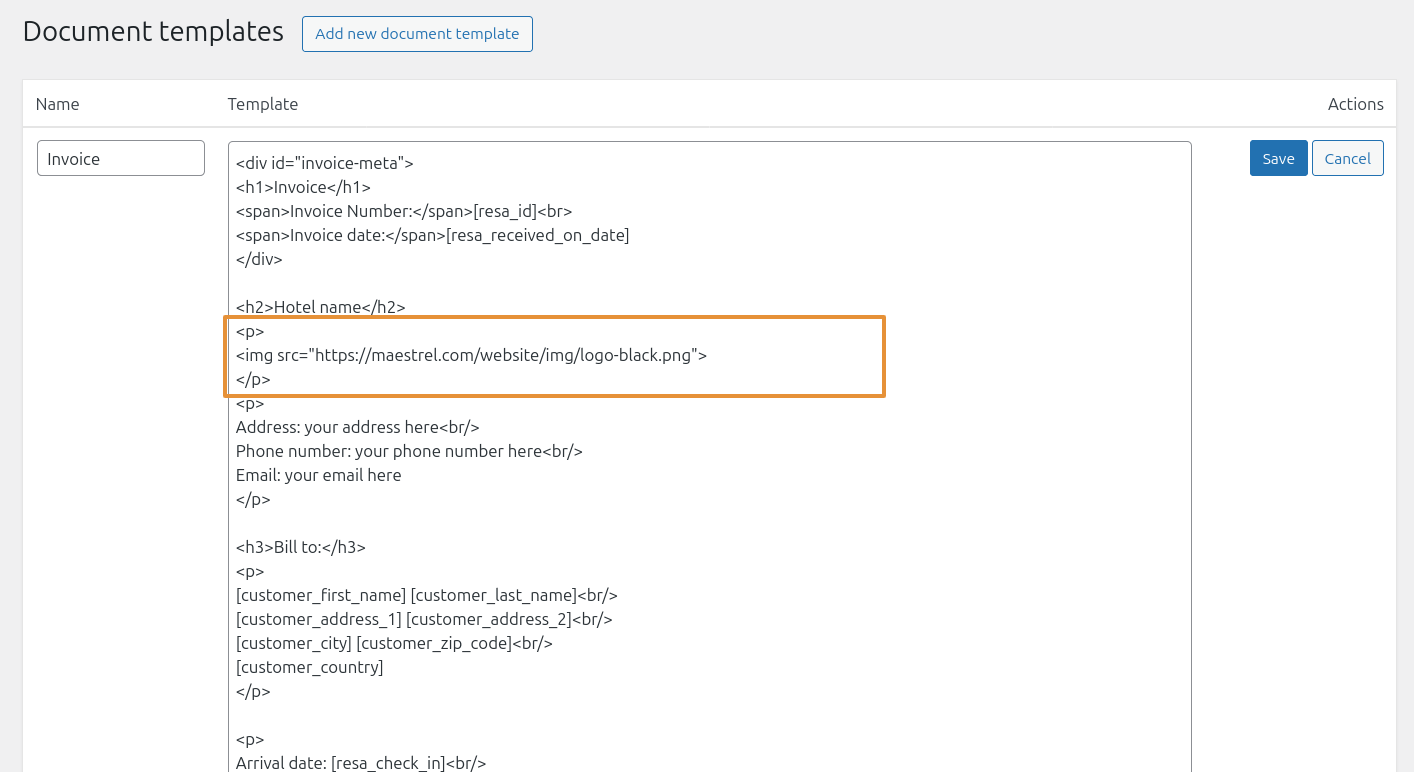Viewport: 1414px width, 772px height.
Task: Click the Name column header
Action: [57, 104]
